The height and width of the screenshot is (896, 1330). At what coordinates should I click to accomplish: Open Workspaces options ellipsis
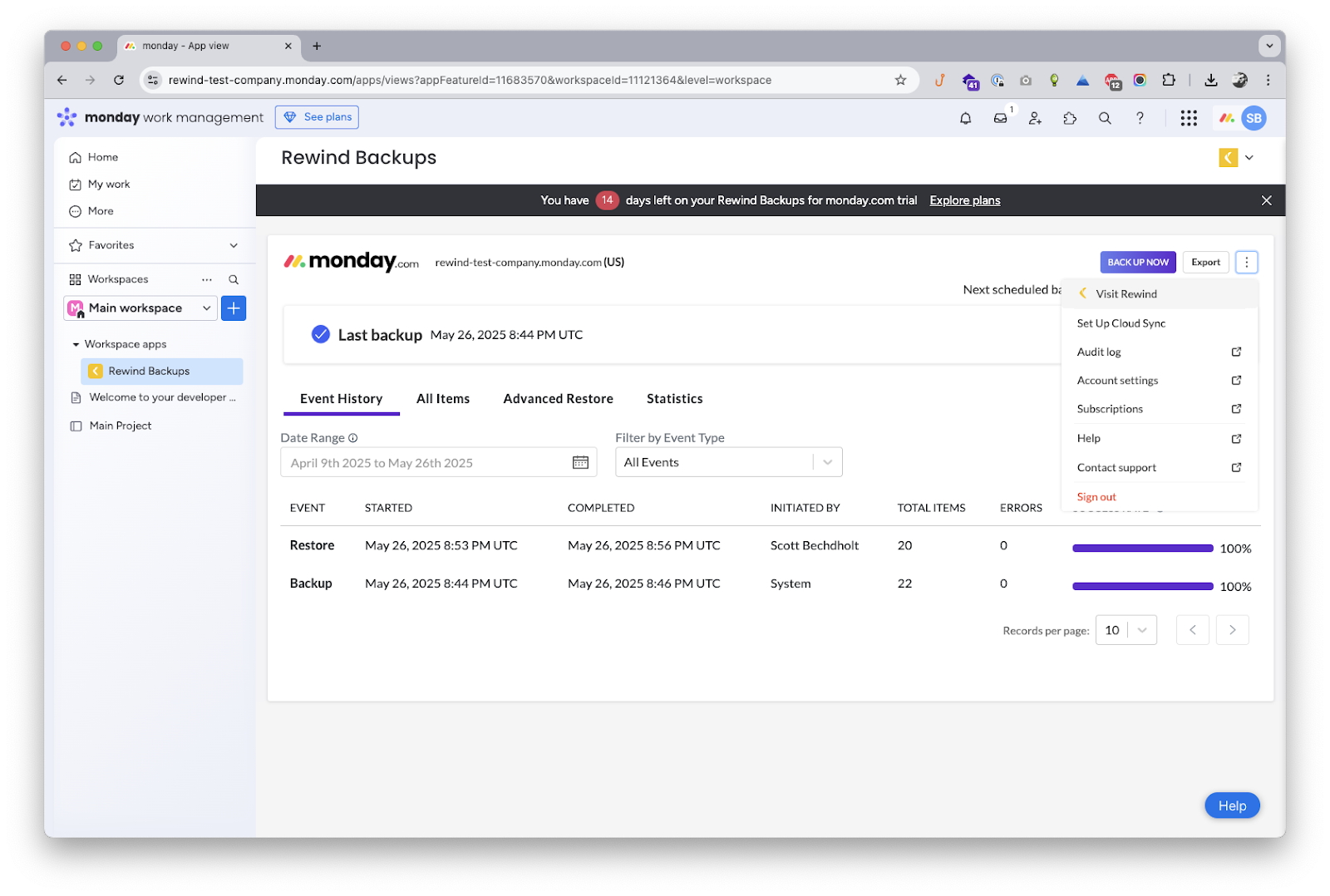207,279
